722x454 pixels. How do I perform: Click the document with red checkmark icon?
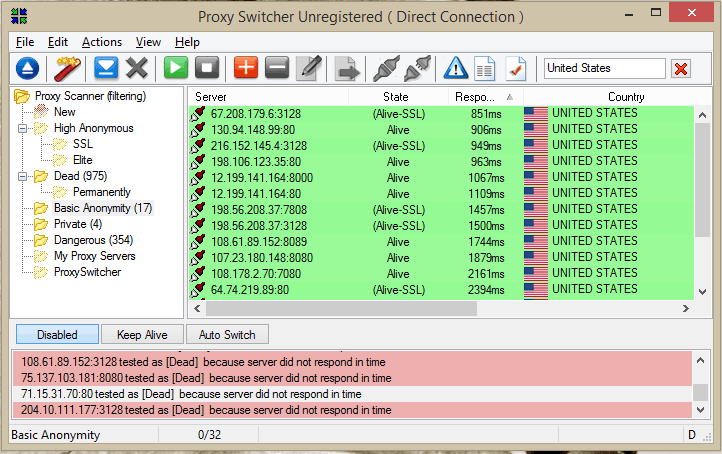[x=516, y=69]
